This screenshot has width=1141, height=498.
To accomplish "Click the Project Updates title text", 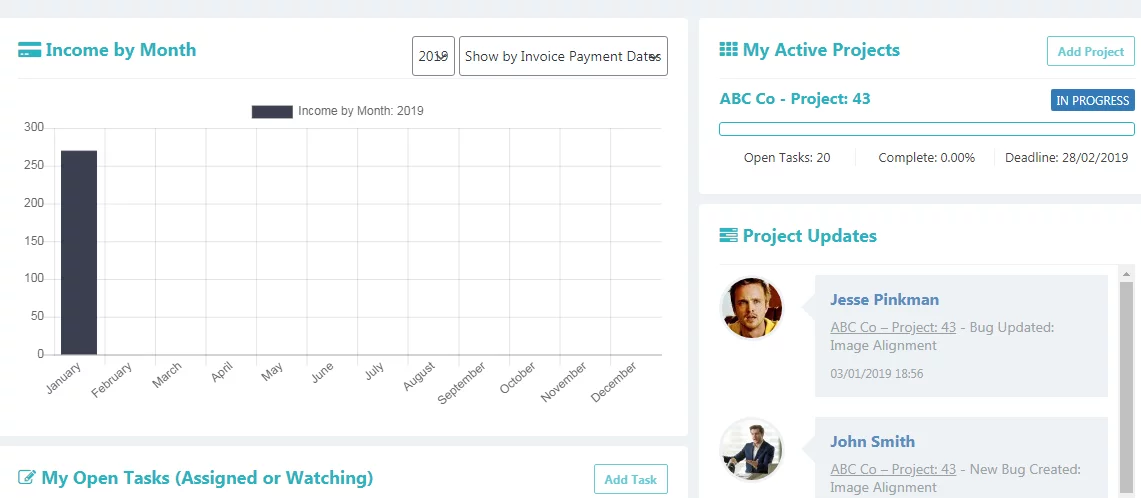I will pos(809,236).
